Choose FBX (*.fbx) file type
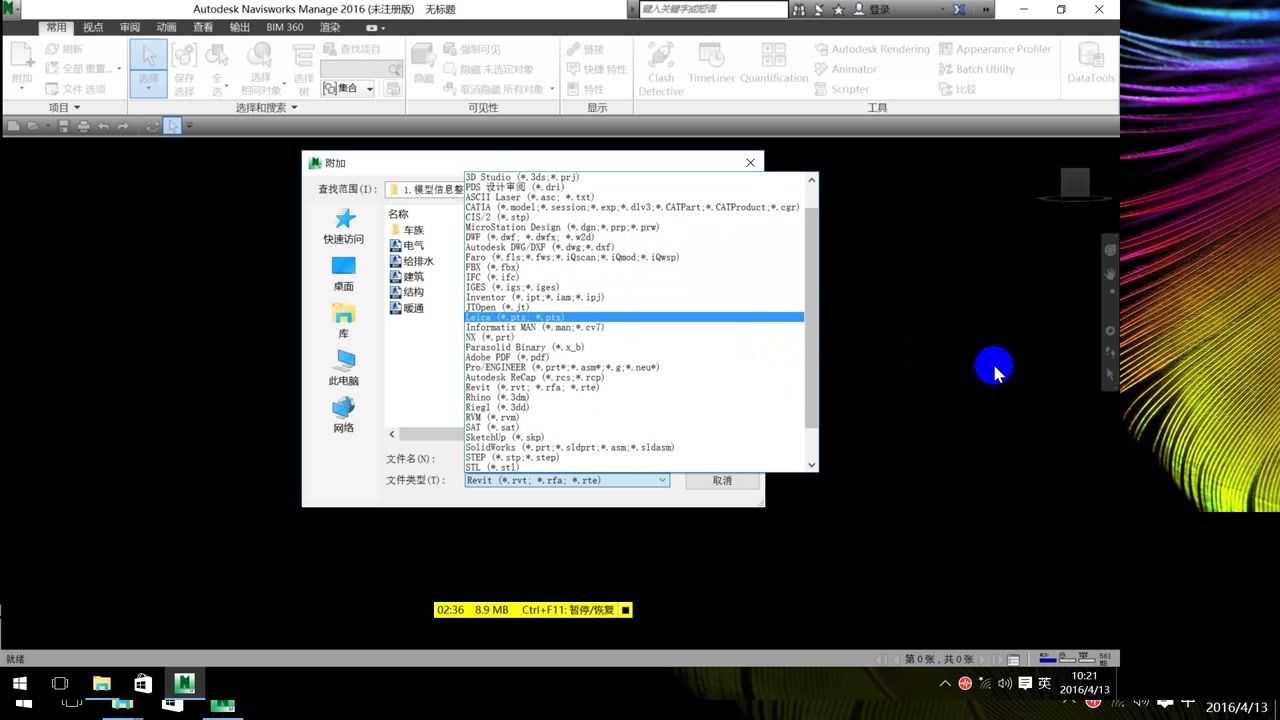The height and width of the screenshot is (720, 1280). pyautogui.click(x=634, y=268)
